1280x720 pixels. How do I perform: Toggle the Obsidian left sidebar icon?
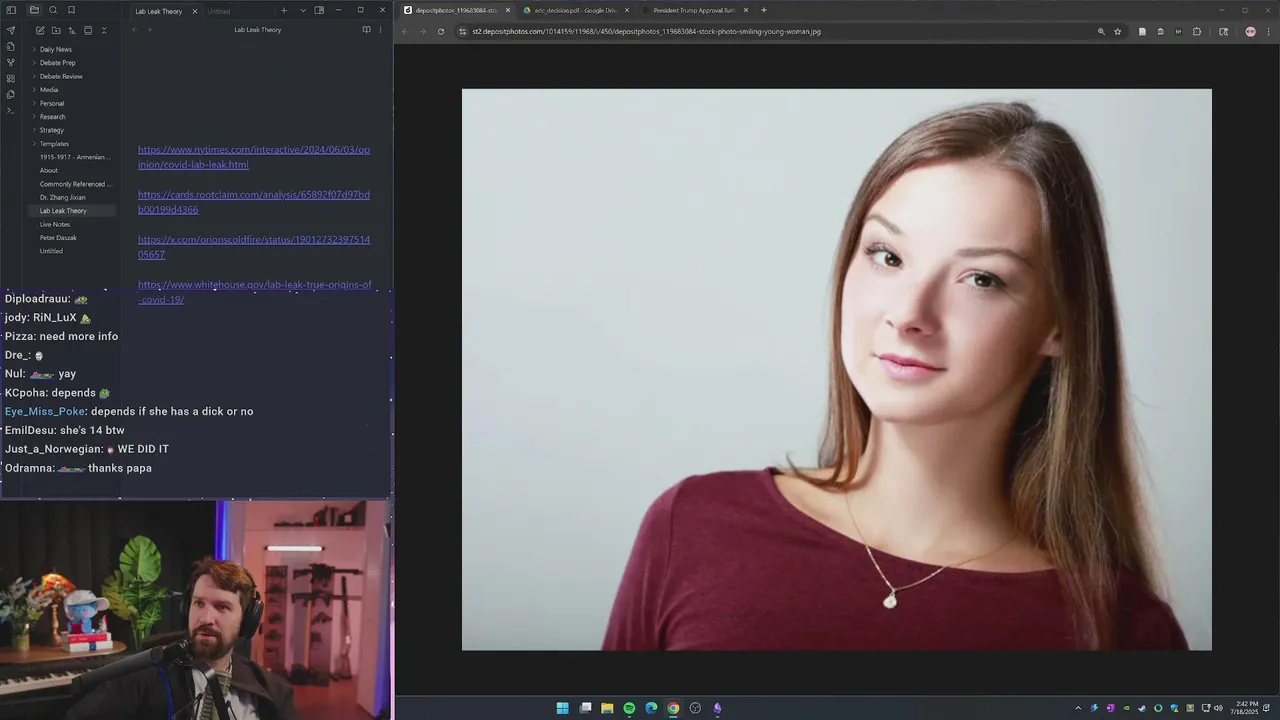click(x=11, y=10)
